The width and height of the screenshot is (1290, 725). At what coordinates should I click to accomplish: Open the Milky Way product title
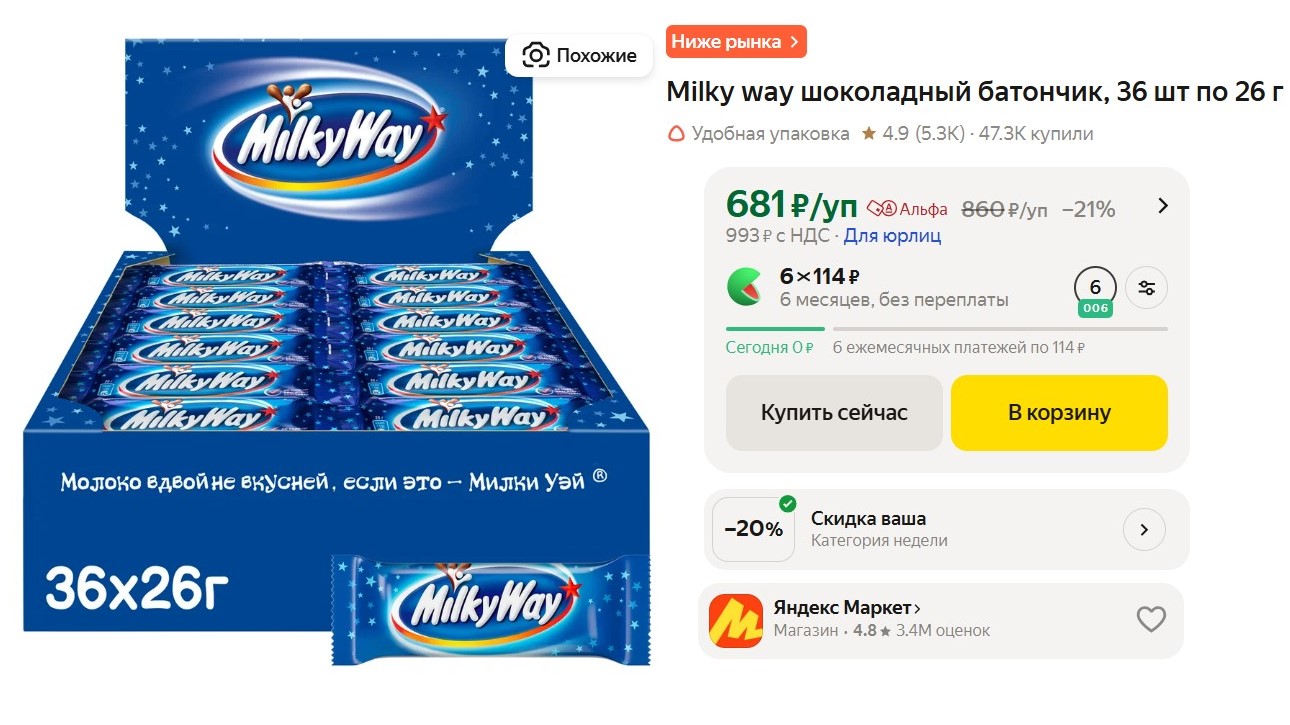(x=974, y=93)
